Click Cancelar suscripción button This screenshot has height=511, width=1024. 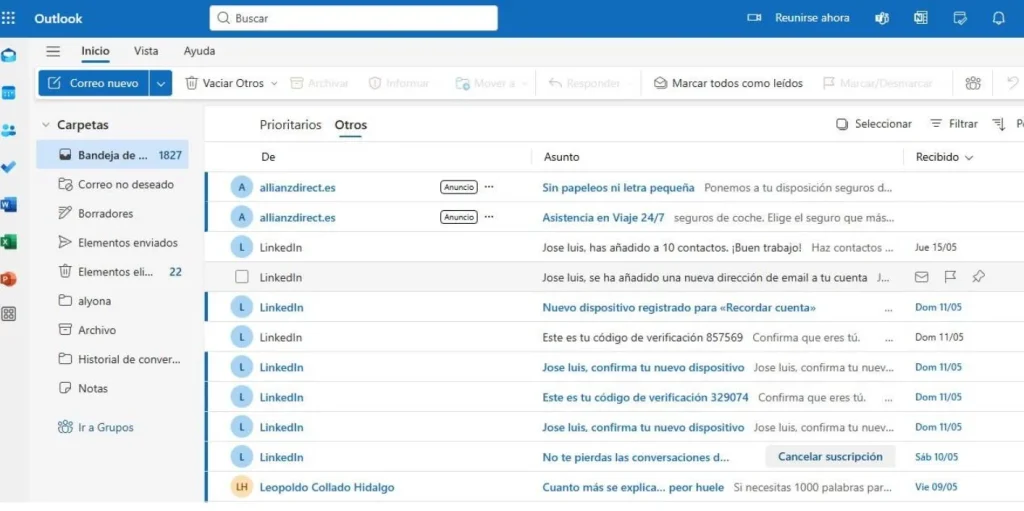[830, 457]
